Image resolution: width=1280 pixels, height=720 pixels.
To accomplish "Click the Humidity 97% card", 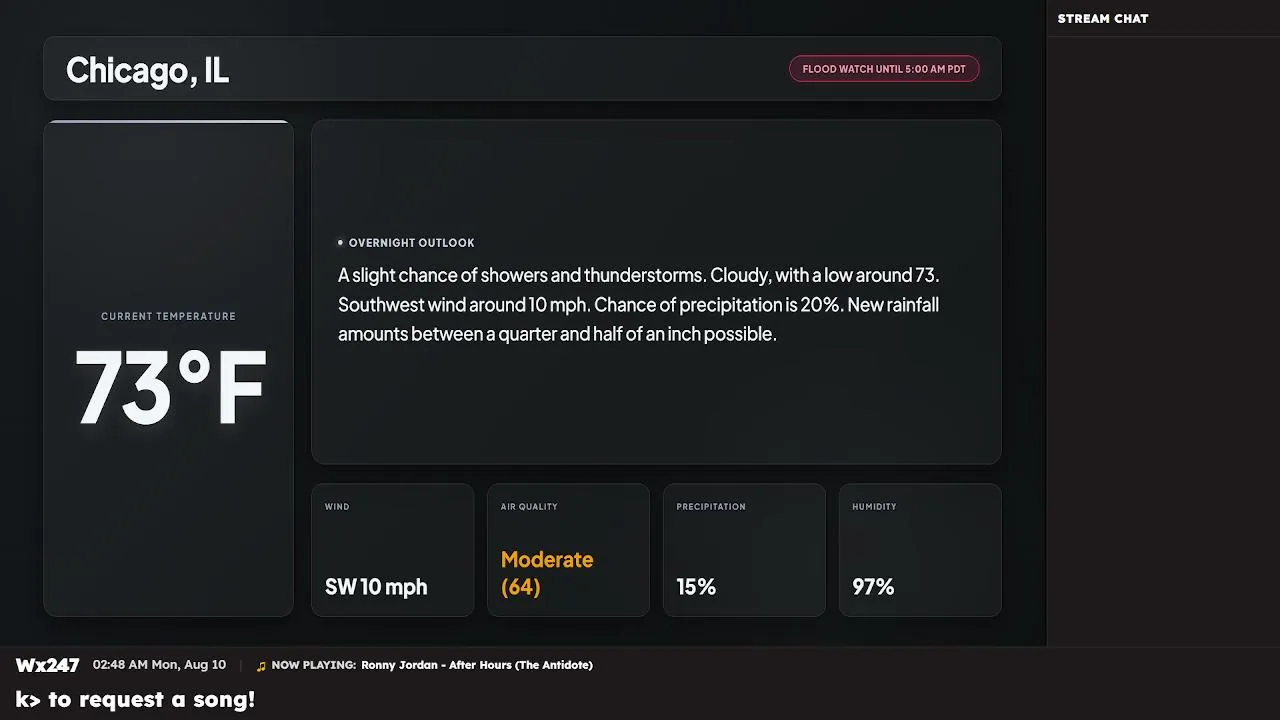I will point(920,550).
